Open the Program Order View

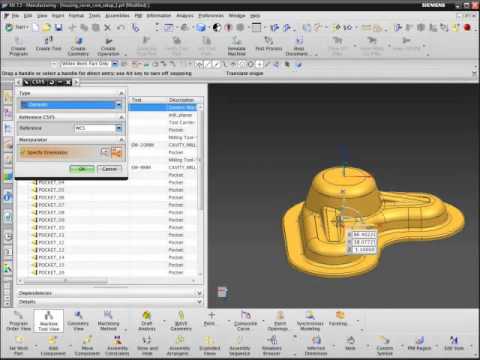click(19, 320)
